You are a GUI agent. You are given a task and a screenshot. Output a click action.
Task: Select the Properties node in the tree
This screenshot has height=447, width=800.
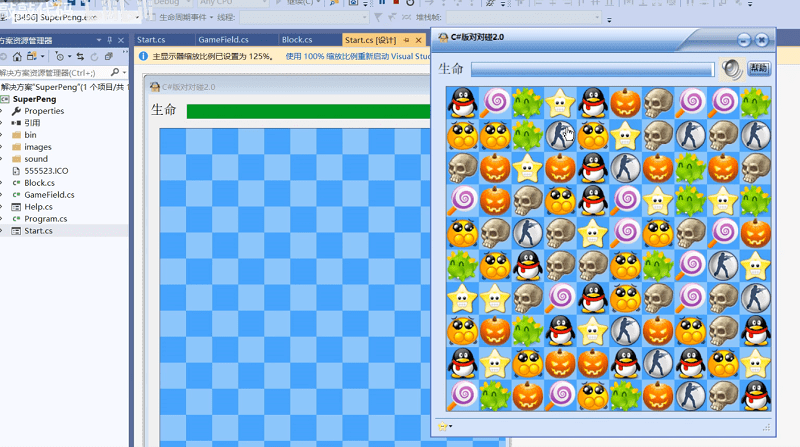(x=44, y=111)
